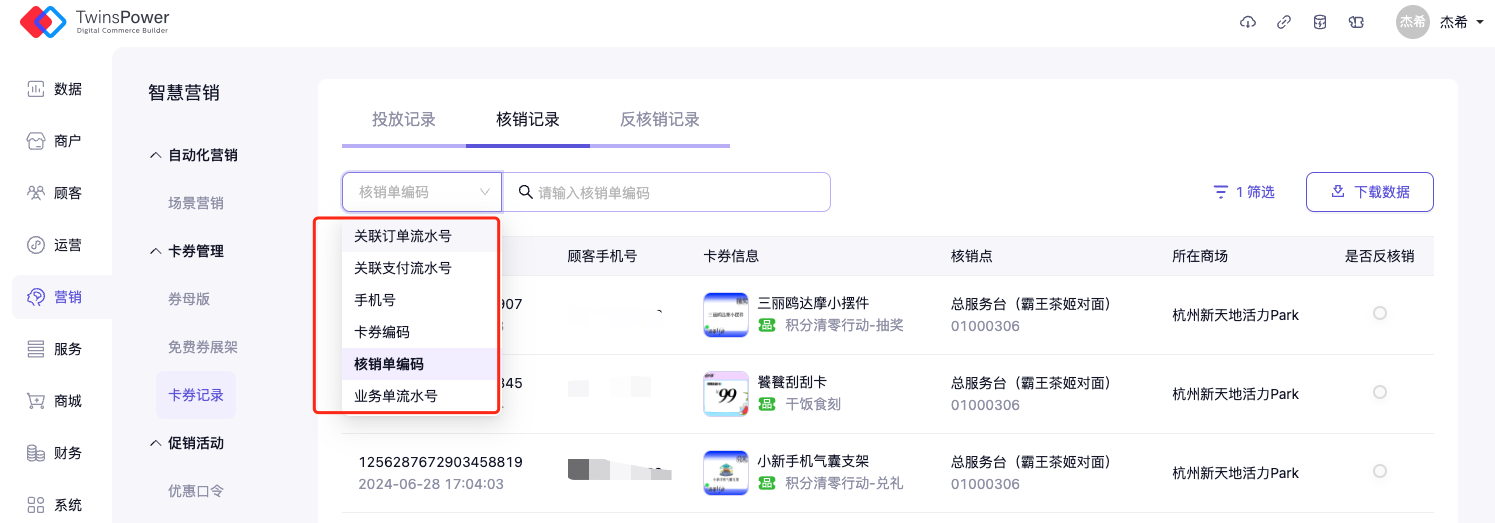Select 是否反核销 radio for 小新手机气囊支架 row
1495x523 pixels.
1380,471
